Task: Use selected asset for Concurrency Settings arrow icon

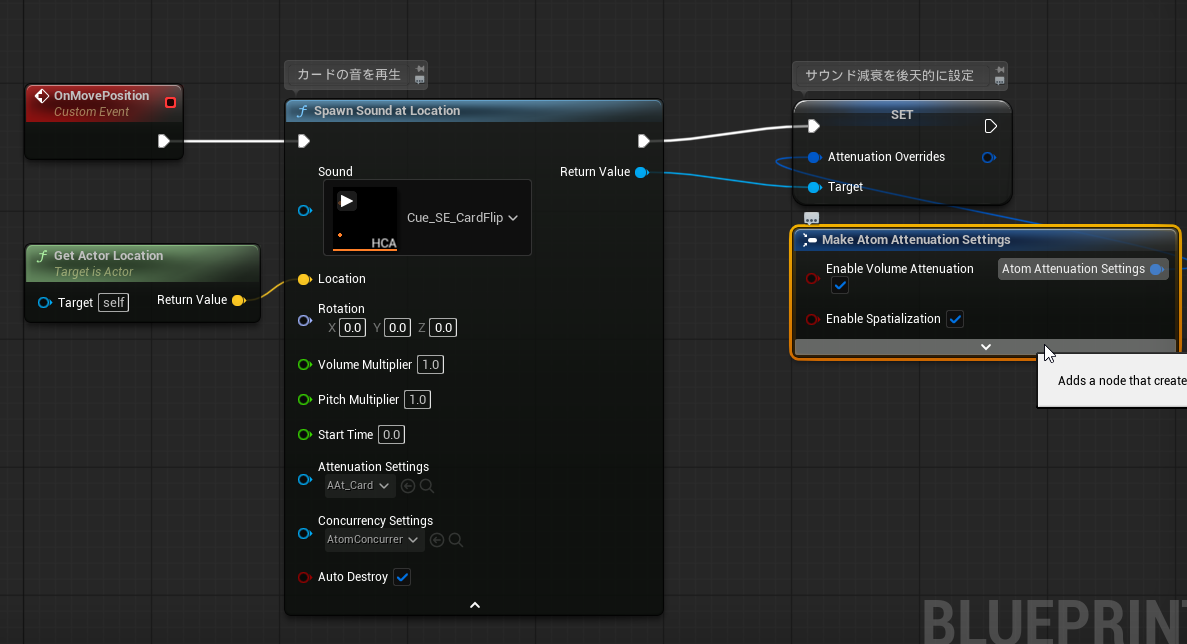Action: point(437,540)
